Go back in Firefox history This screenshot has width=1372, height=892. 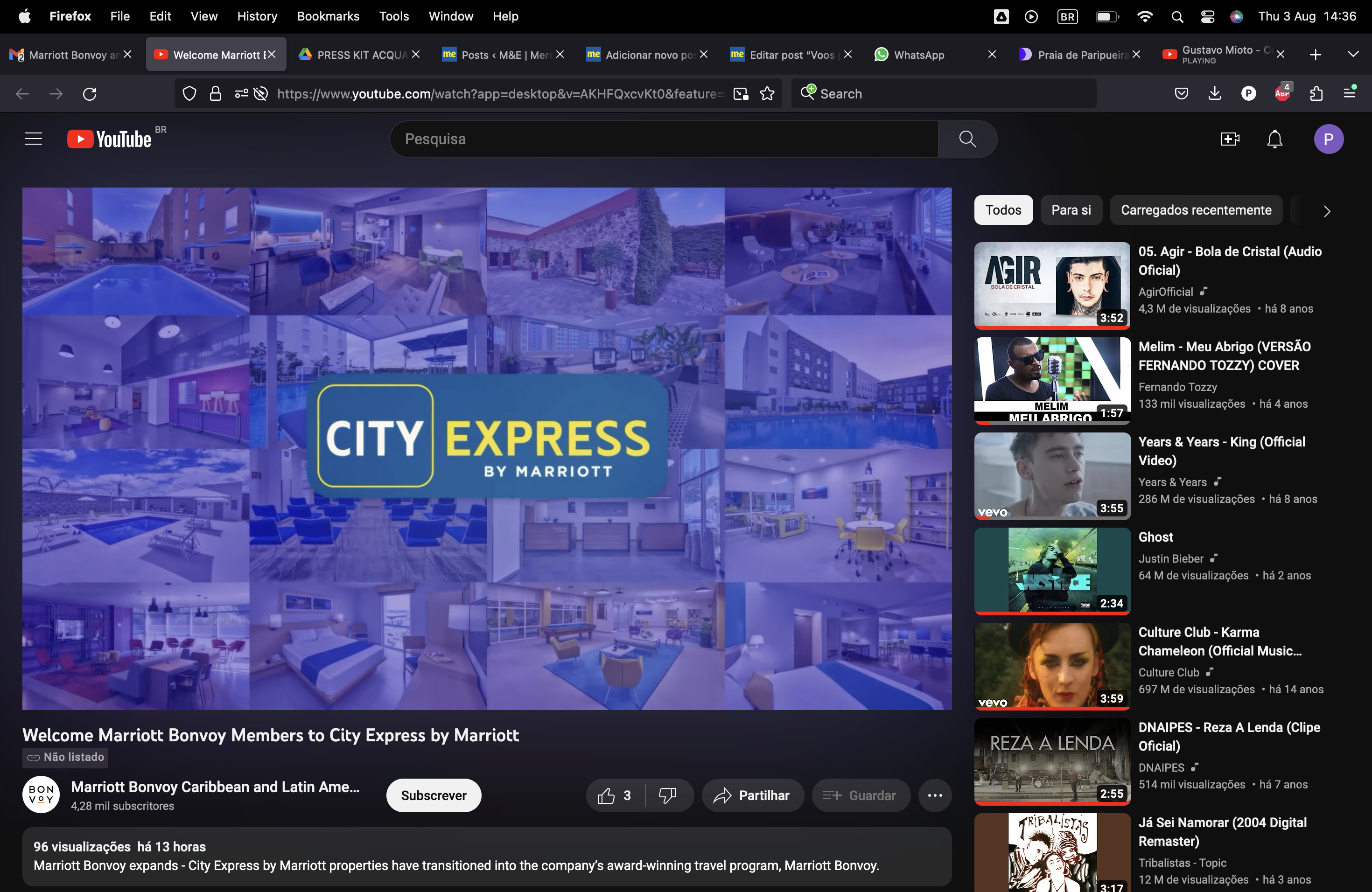point(22,93)
